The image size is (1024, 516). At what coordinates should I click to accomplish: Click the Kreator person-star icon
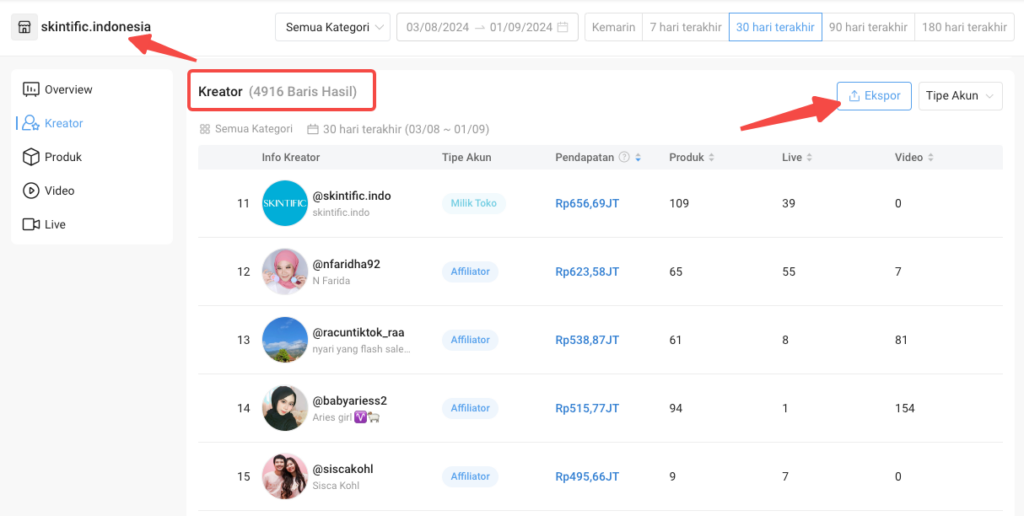tap(31, 123)
